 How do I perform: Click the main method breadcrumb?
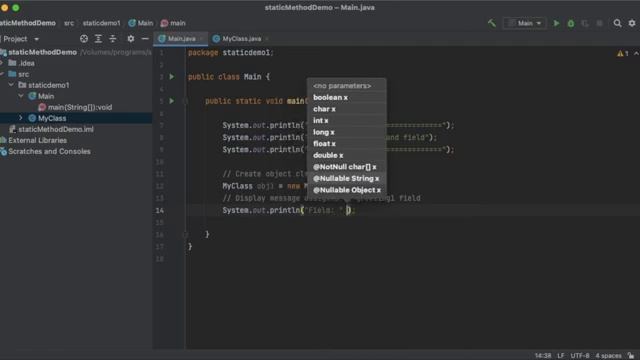tap(173, 23)
